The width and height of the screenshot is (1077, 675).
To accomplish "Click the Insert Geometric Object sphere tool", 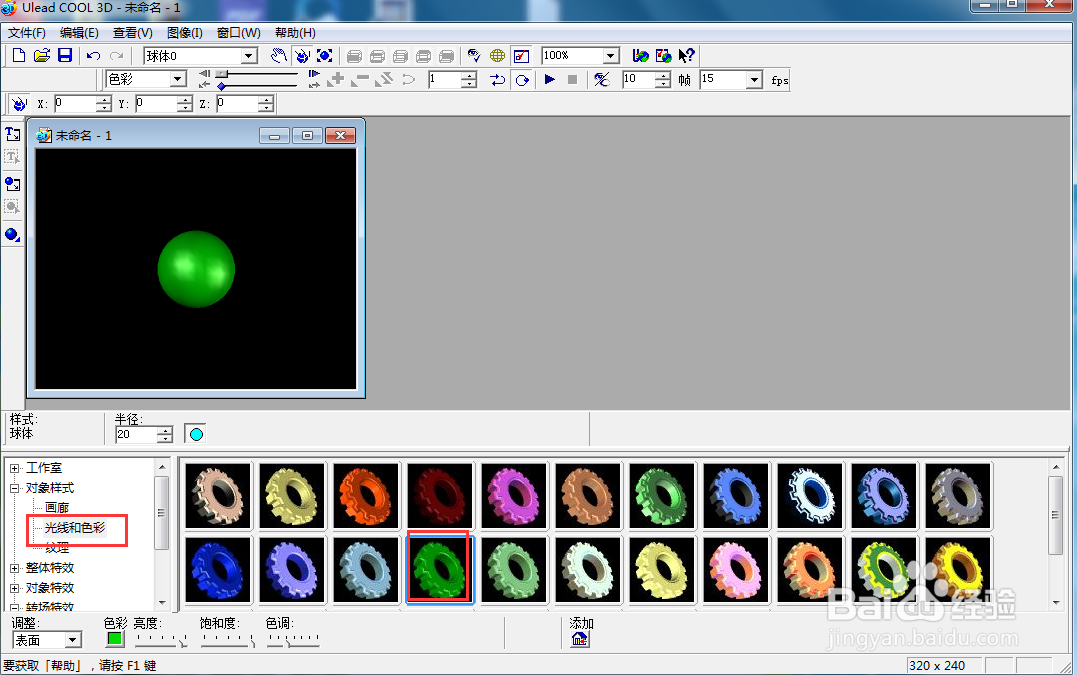I will point(12,235).
